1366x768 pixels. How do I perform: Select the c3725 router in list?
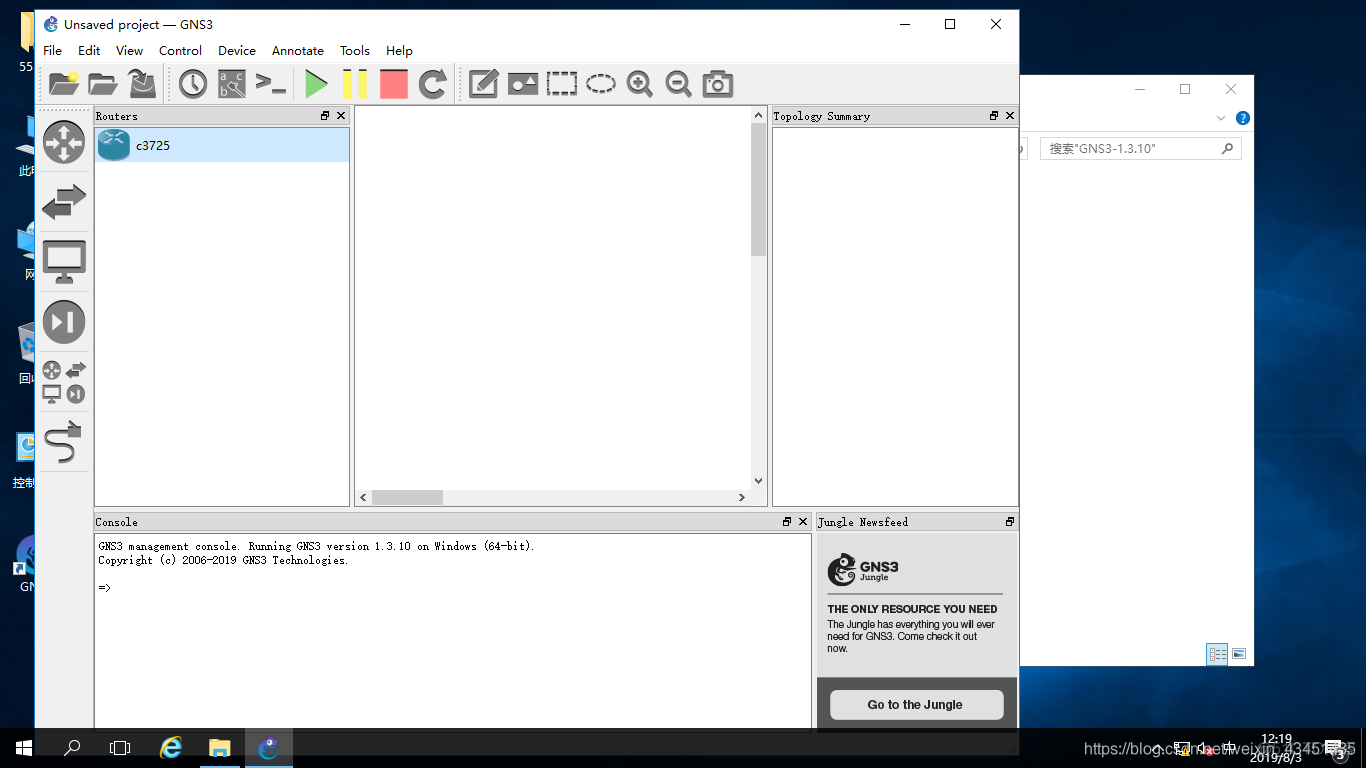point(222,145)
